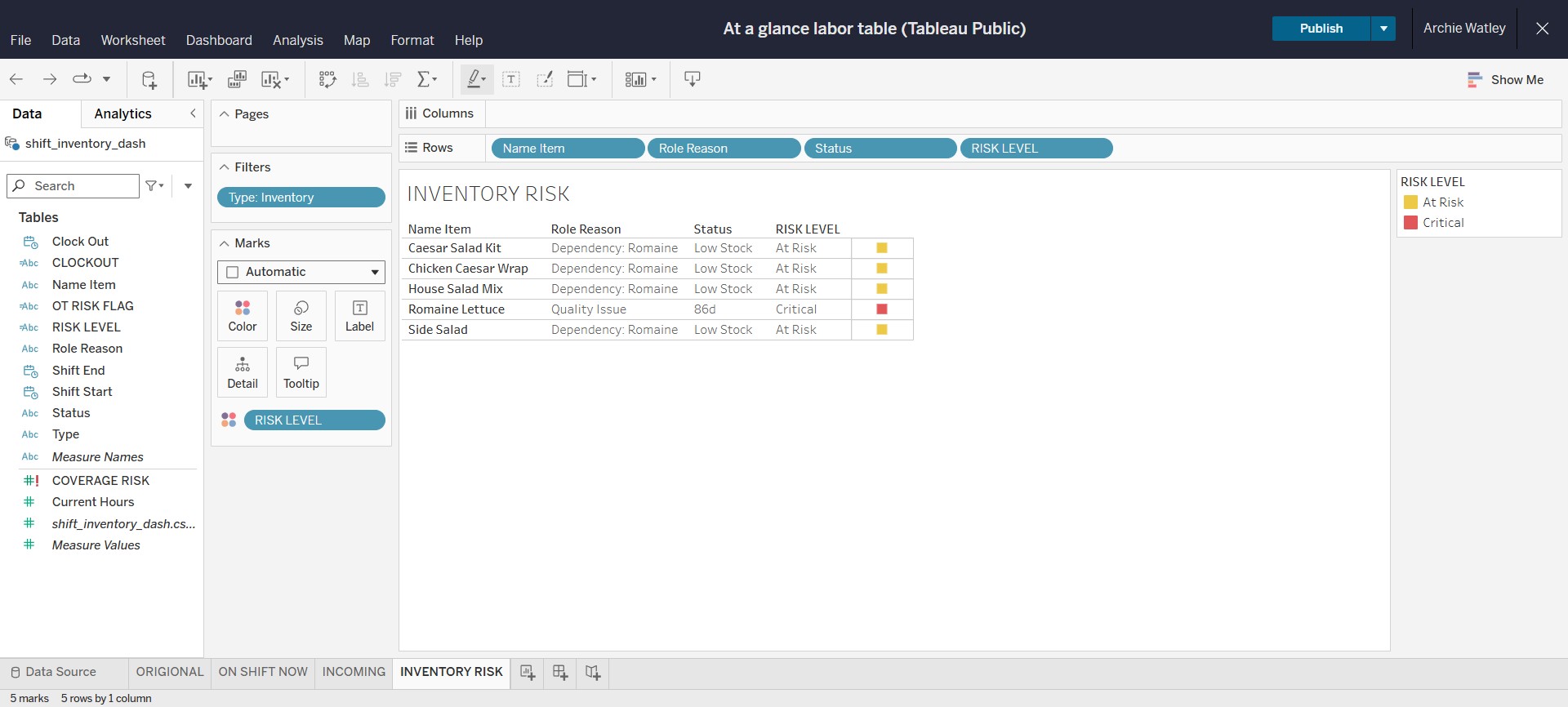Click the red mark for Romaine Lettuce

882,309
